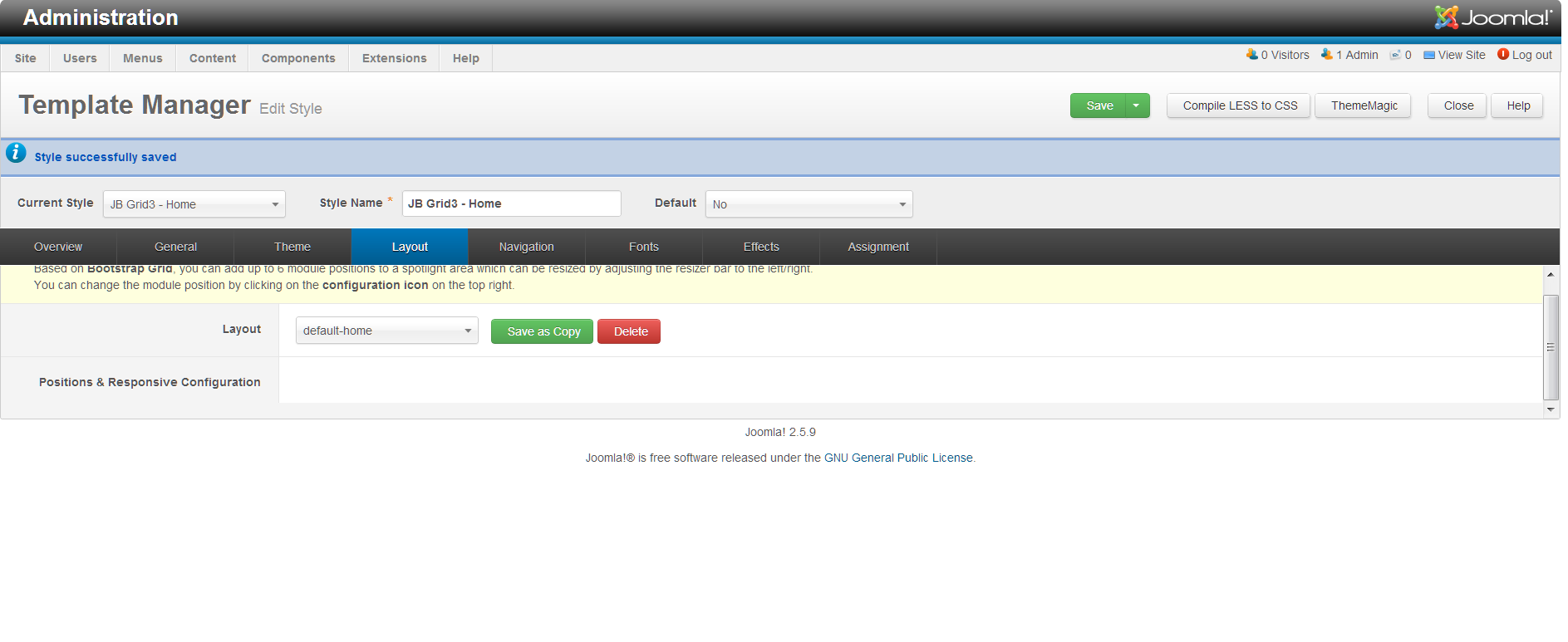Click the red Log out icon
1568x642 pixels.
1503,54
